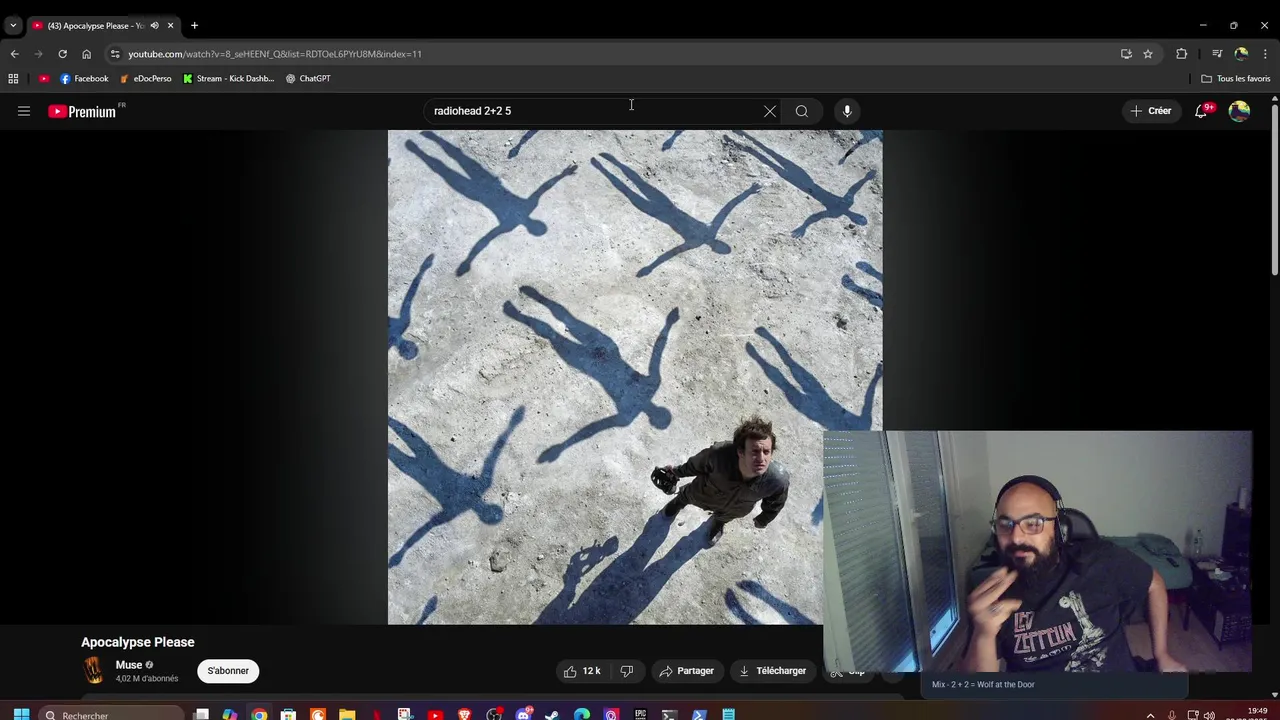Open Chrome from the taskbar
The height and width of the screenshot is (720, 1280).
[259, 714]
